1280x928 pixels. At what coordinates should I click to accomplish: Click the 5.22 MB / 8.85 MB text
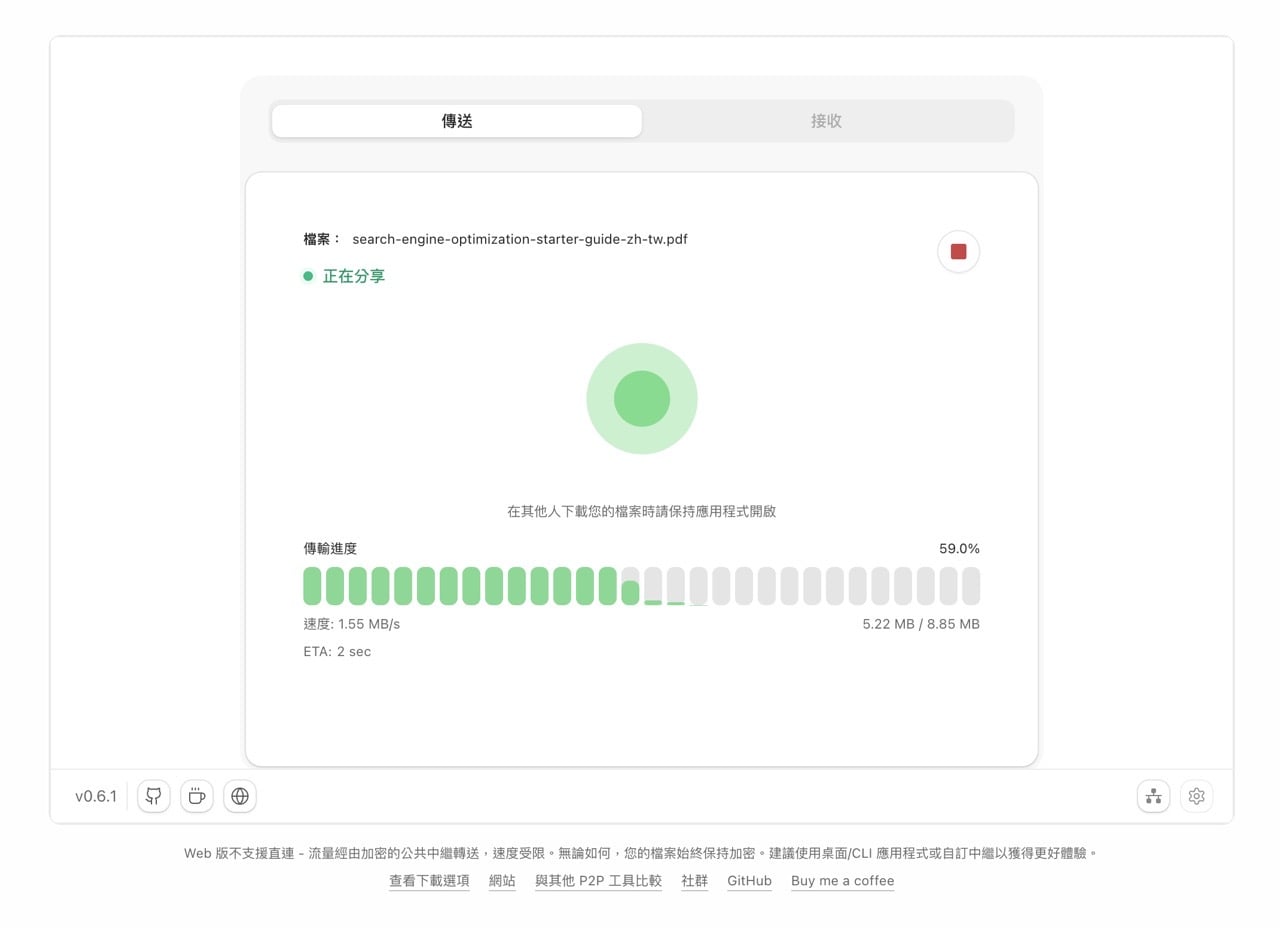(921, 624)
